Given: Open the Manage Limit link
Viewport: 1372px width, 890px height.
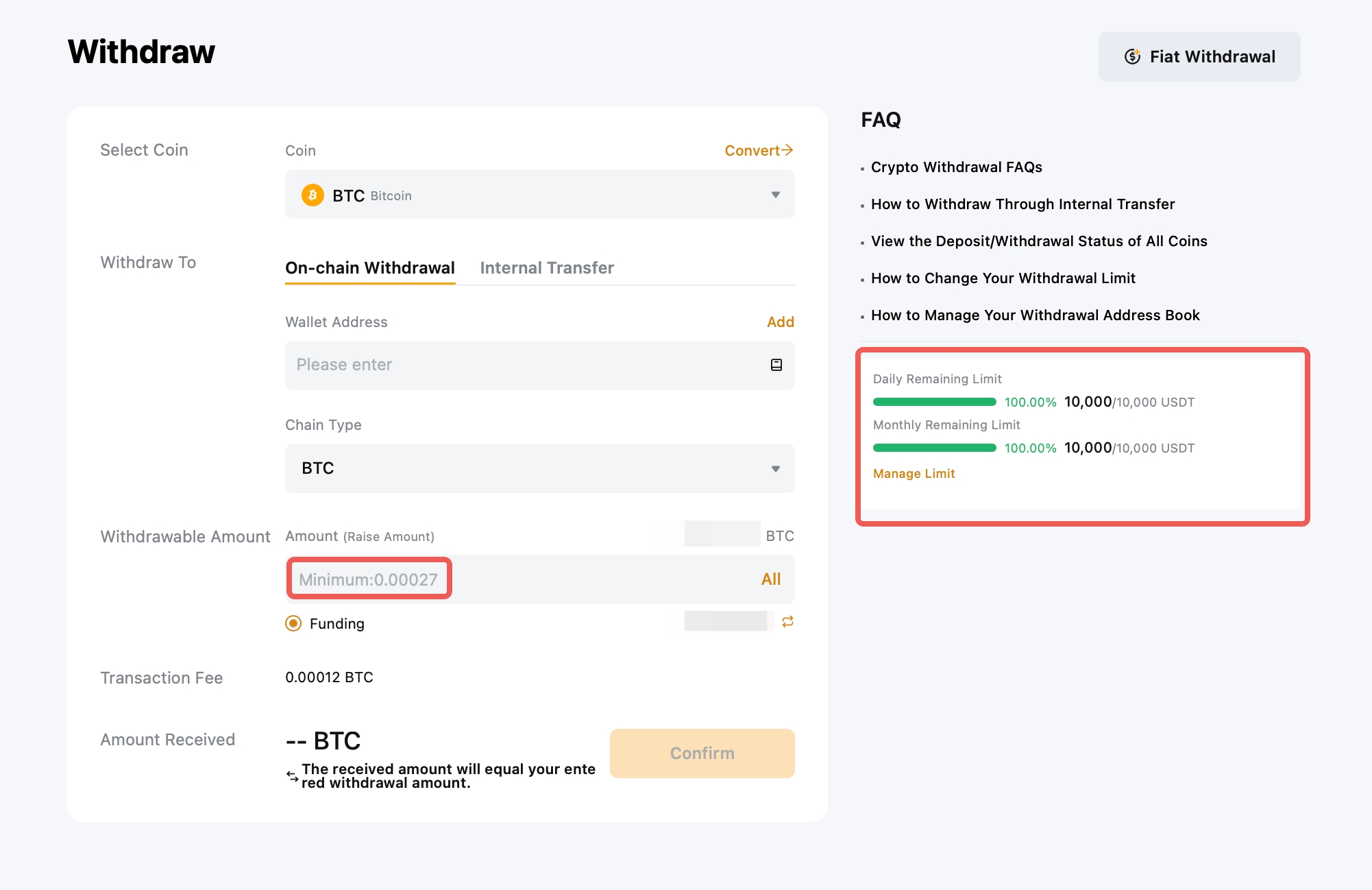Looking at the screenshot, I should [x=914, y=474].
